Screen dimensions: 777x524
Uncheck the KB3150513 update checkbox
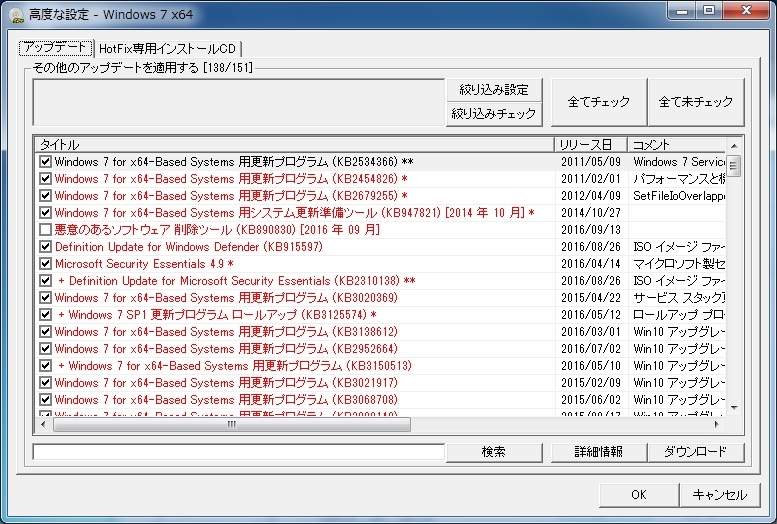[46, 365]
